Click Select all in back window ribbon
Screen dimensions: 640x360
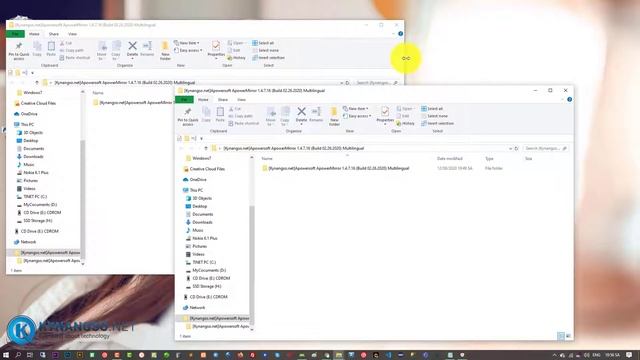[263, 43]
